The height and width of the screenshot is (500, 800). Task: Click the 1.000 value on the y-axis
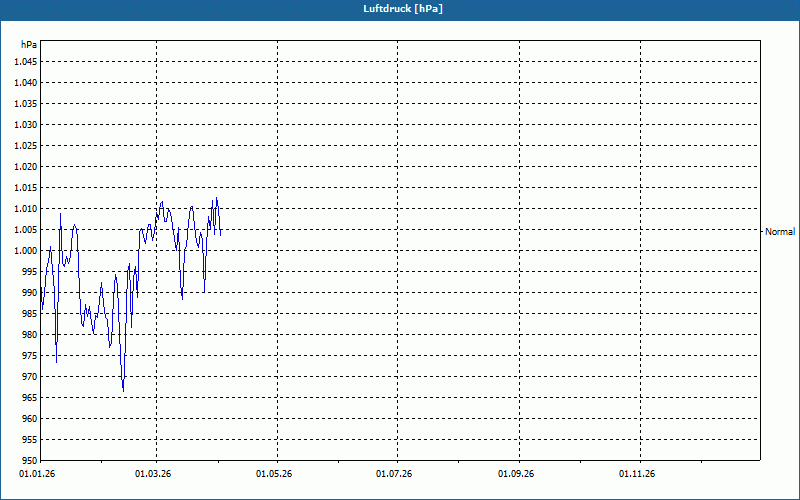(x=25, y=251)
